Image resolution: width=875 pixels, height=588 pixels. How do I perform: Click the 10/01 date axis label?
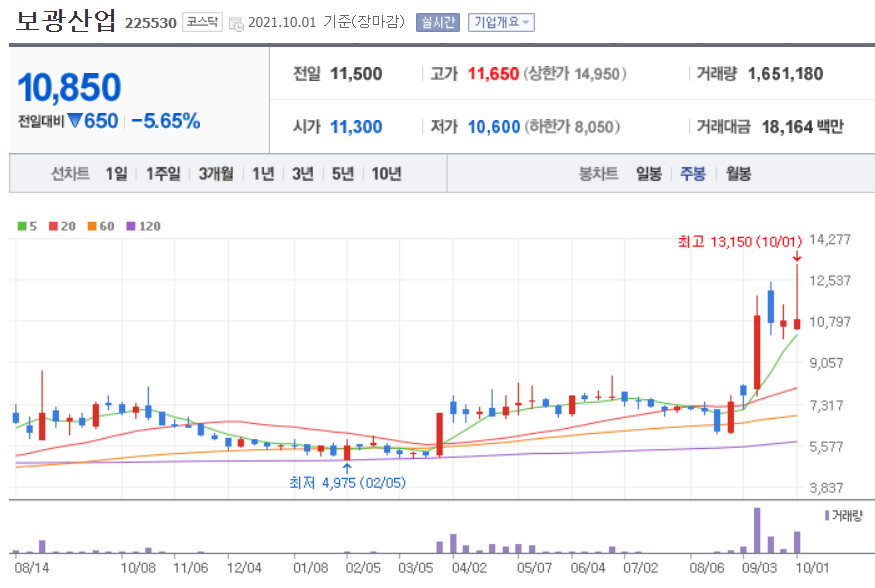[x=812, y=568]
